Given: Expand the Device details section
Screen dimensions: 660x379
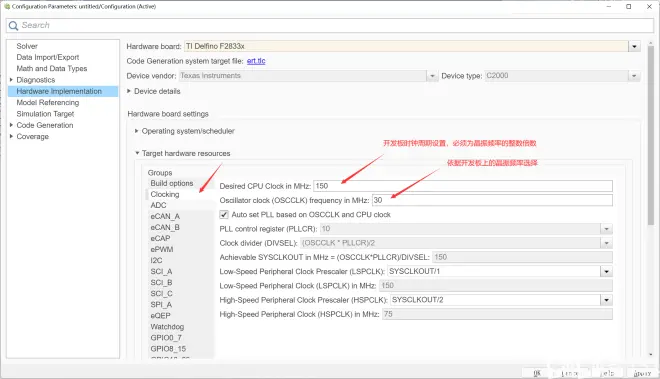Looking at the screenshot, I should [129, 91].
